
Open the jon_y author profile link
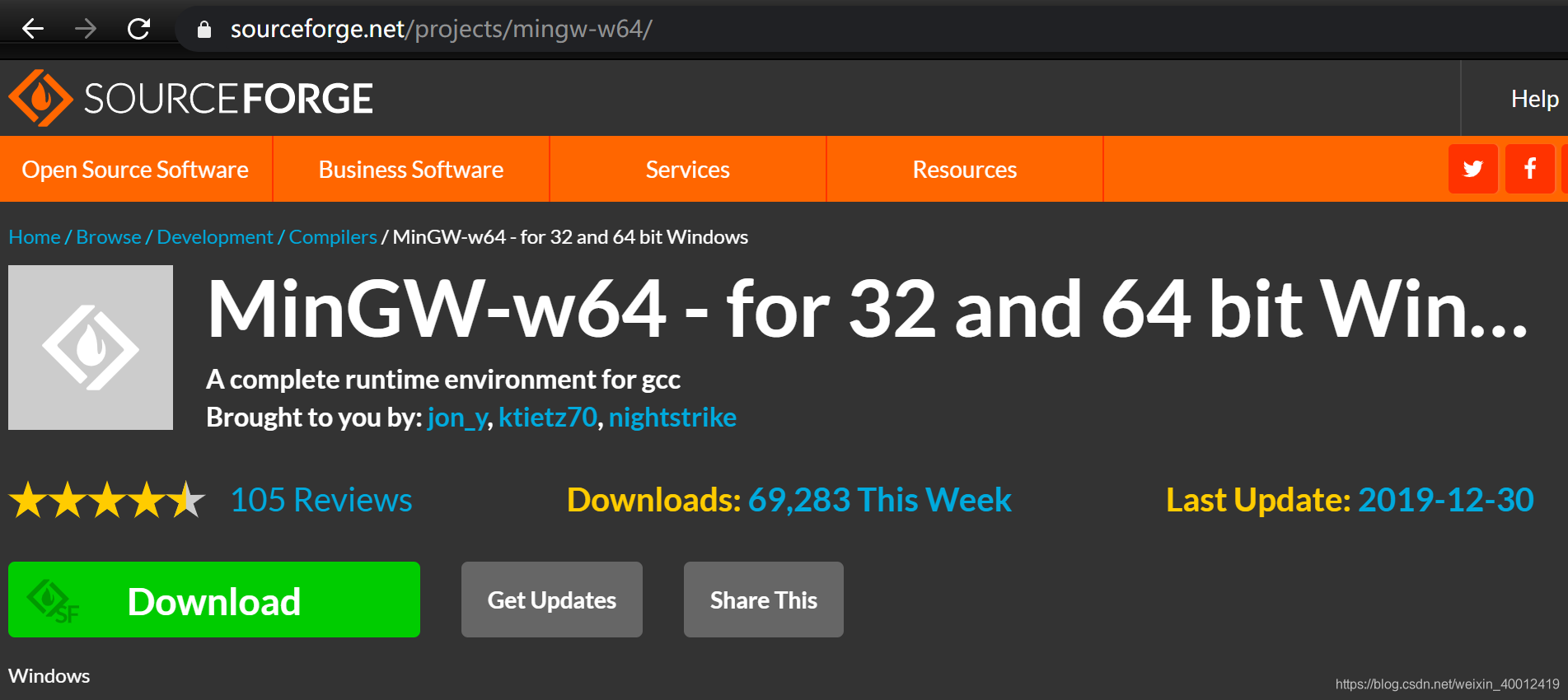(457, 418)
